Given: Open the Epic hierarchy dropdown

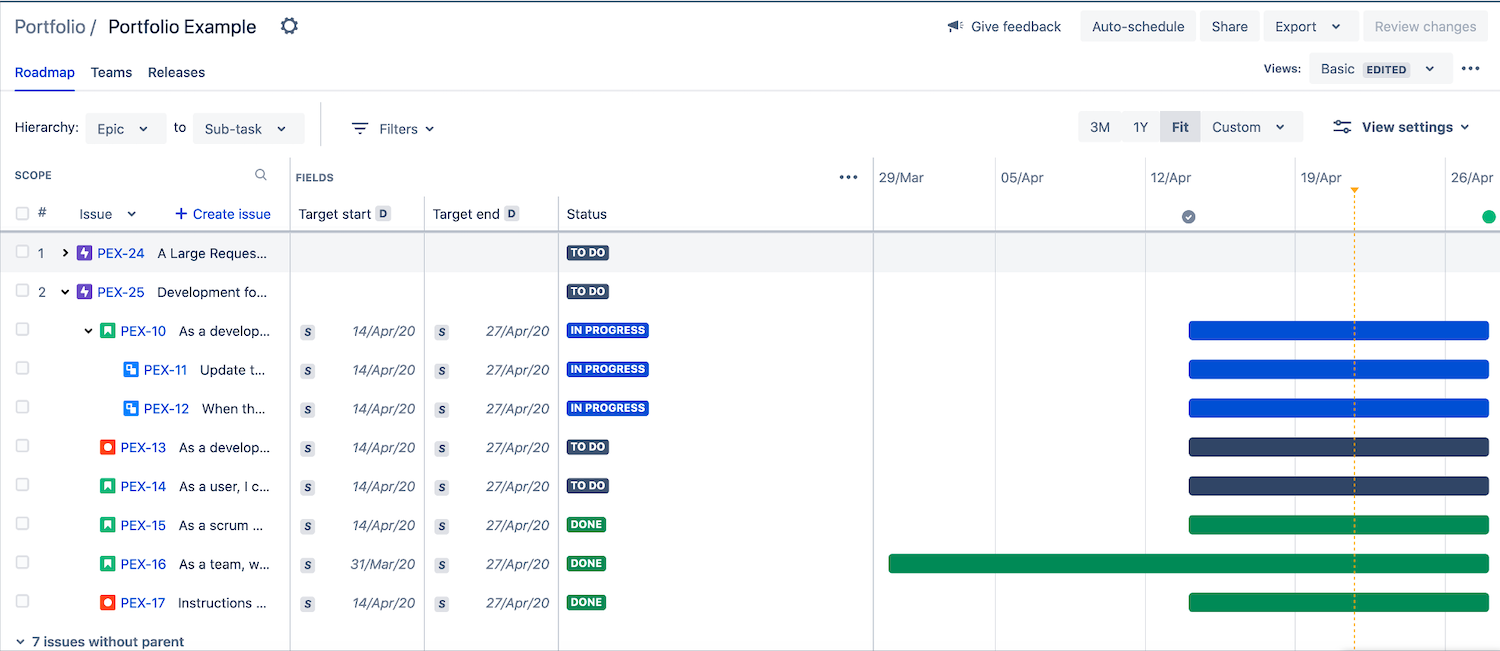Looking at the screenshot, I should [125, 129].
